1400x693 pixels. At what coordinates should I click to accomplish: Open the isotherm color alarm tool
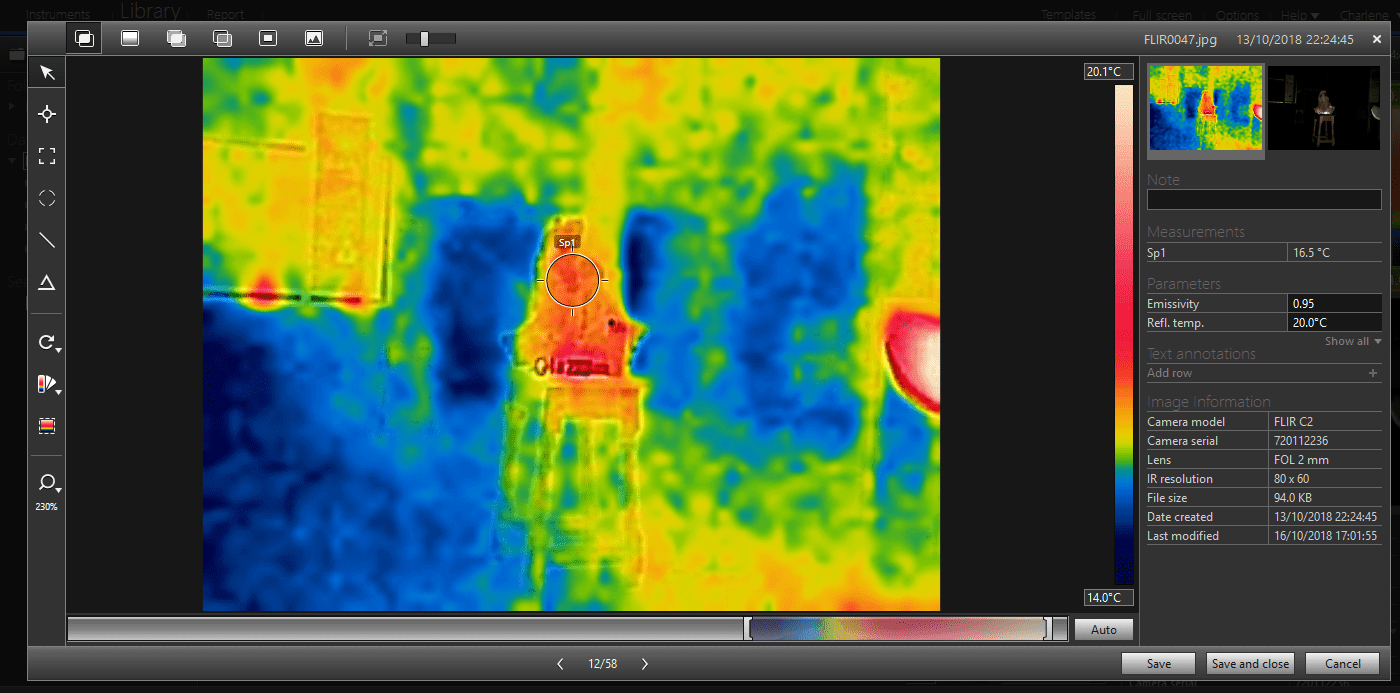(x=47, y=426)
